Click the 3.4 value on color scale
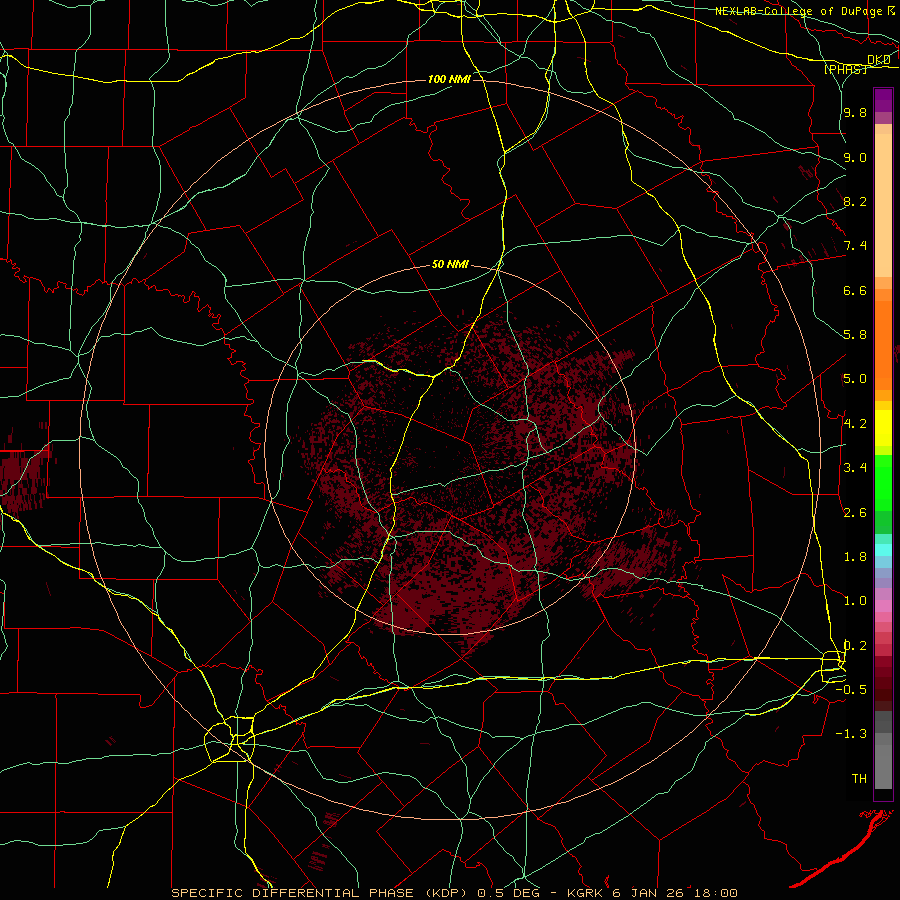This screenshot has width=900, height=900. click(855, 468)
